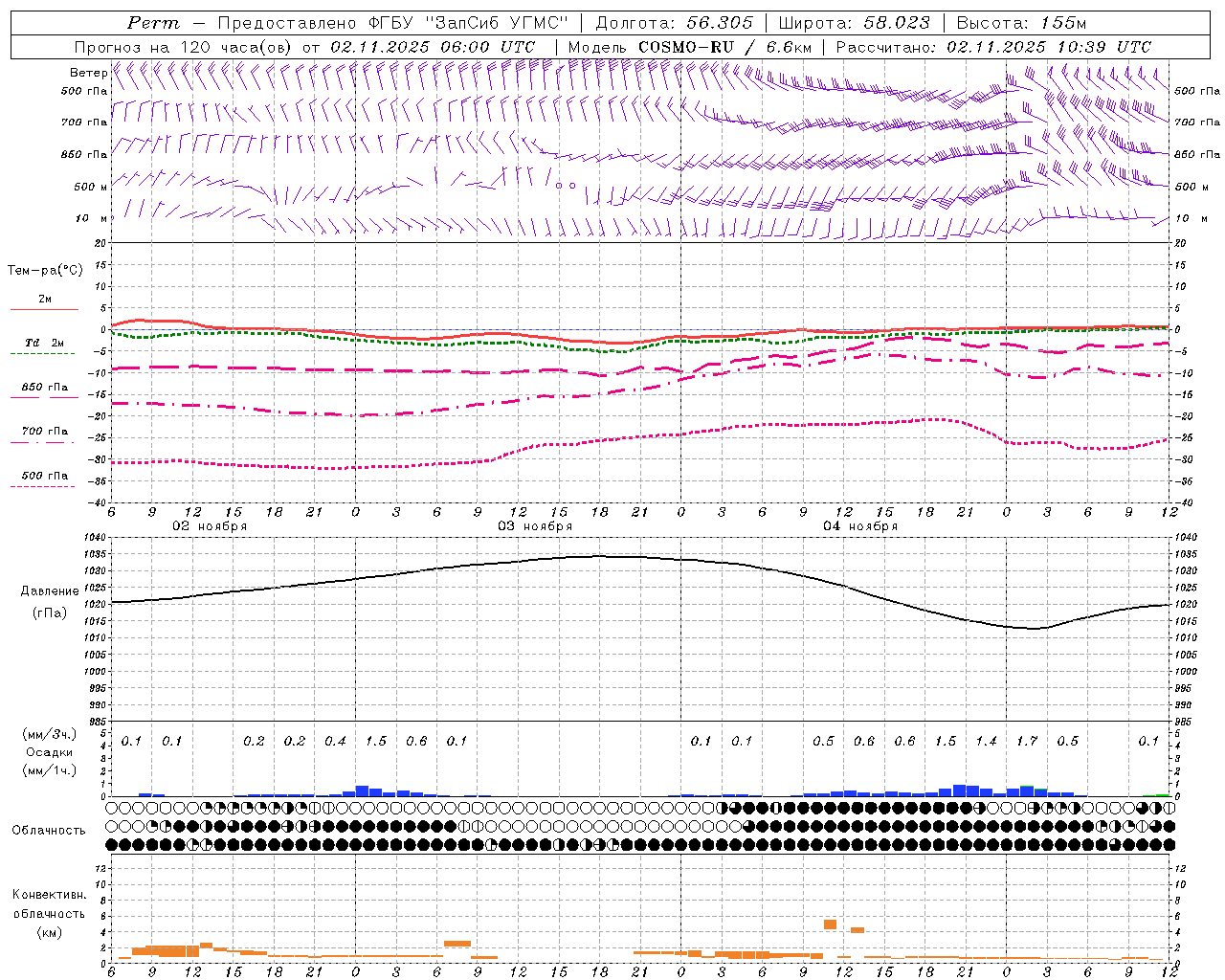
Task: Click the "(мм/3ч.)" precipitation unit label
Action: (49, 734)
